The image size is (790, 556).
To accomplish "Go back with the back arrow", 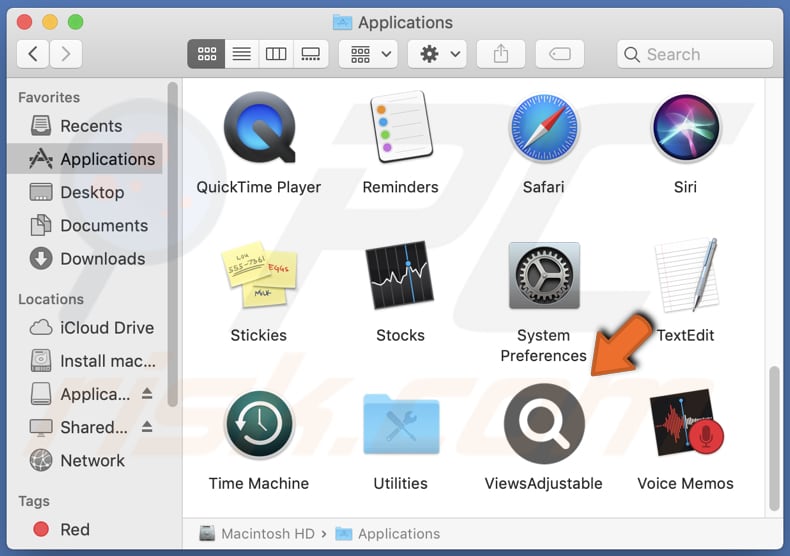I will (33, 54).
